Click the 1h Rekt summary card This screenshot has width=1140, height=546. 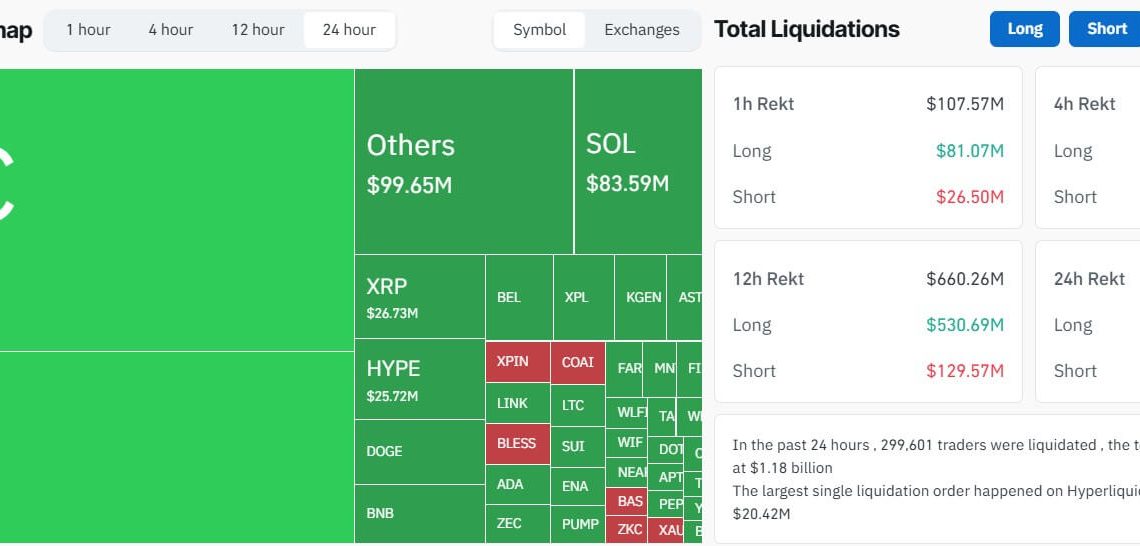click(868, 148)
